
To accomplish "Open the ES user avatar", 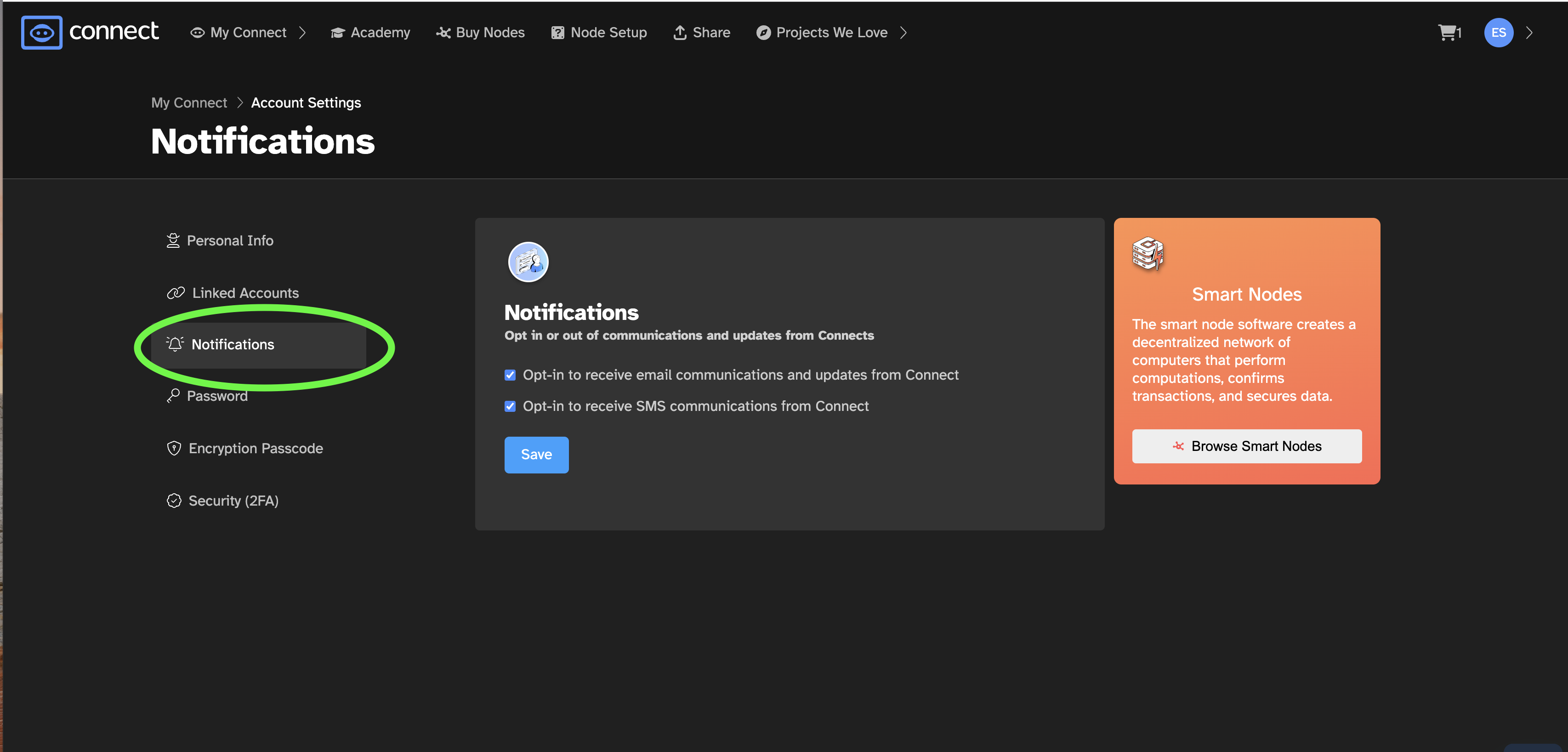I will (x=1499, y=32).
